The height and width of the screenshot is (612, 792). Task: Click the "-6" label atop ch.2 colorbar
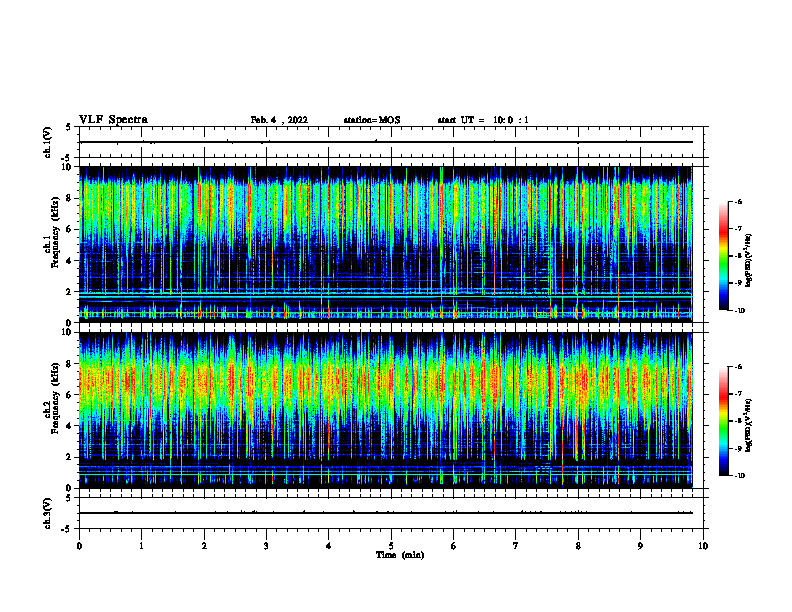click(x=738, y=367)
